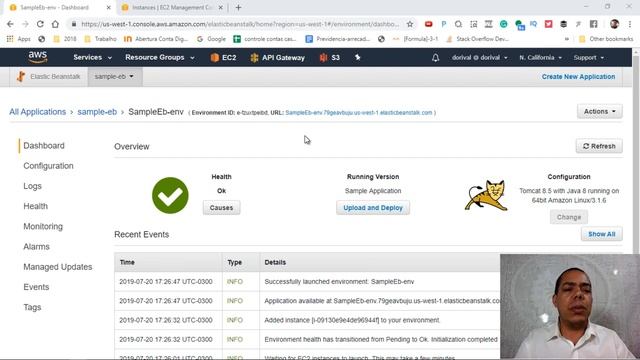This screenshot has width=640, height=360.
Task: Click 'Successfully launched environment' event row
Action: pyautogui.click(x=307, y=282)
